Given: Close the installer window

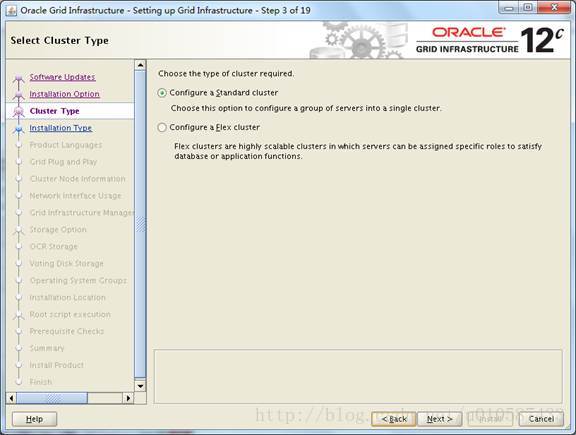Looking at the screenshot, I should [x=555, y=8].
